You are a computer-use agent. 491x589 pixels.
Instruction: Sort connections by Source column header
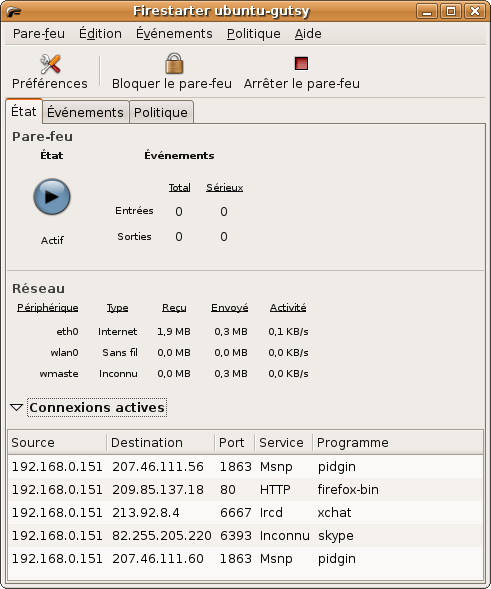click(x=57, y=443)
